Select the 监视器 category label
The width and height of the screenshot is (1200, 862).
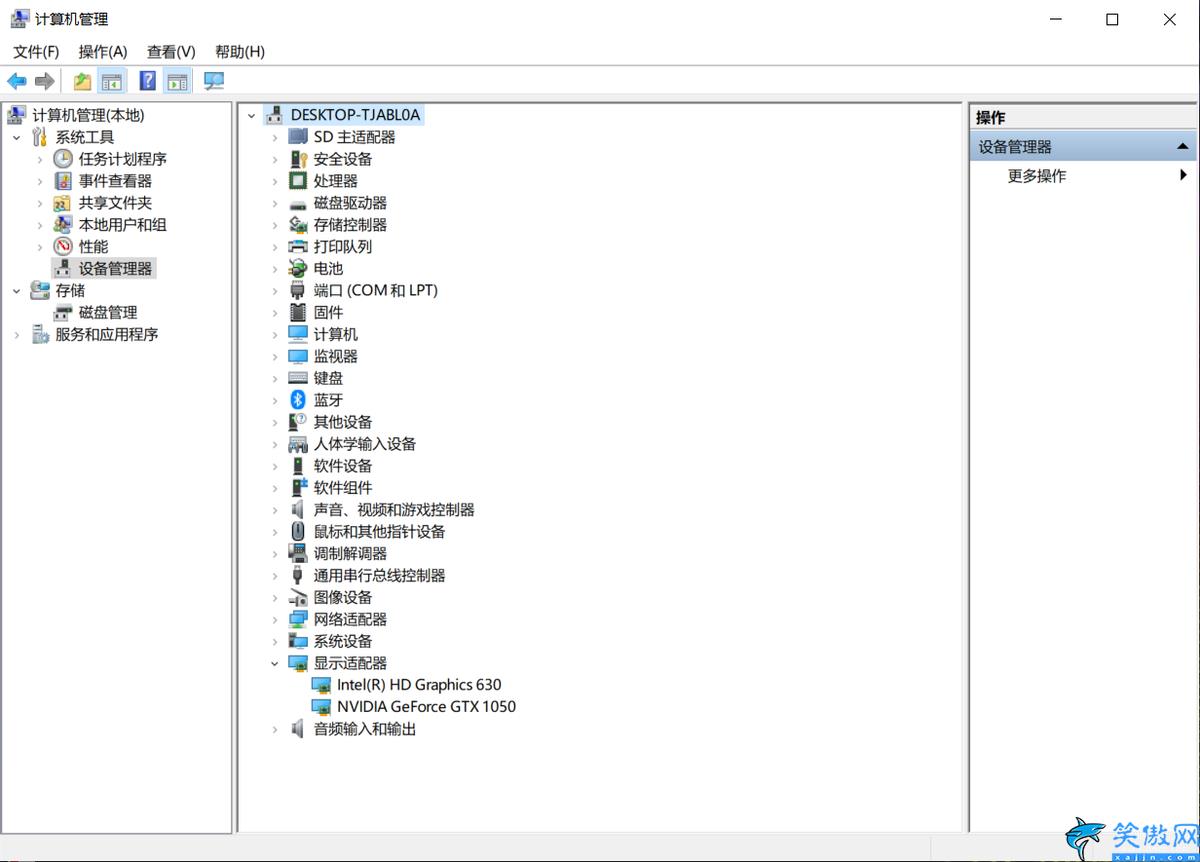335,356
